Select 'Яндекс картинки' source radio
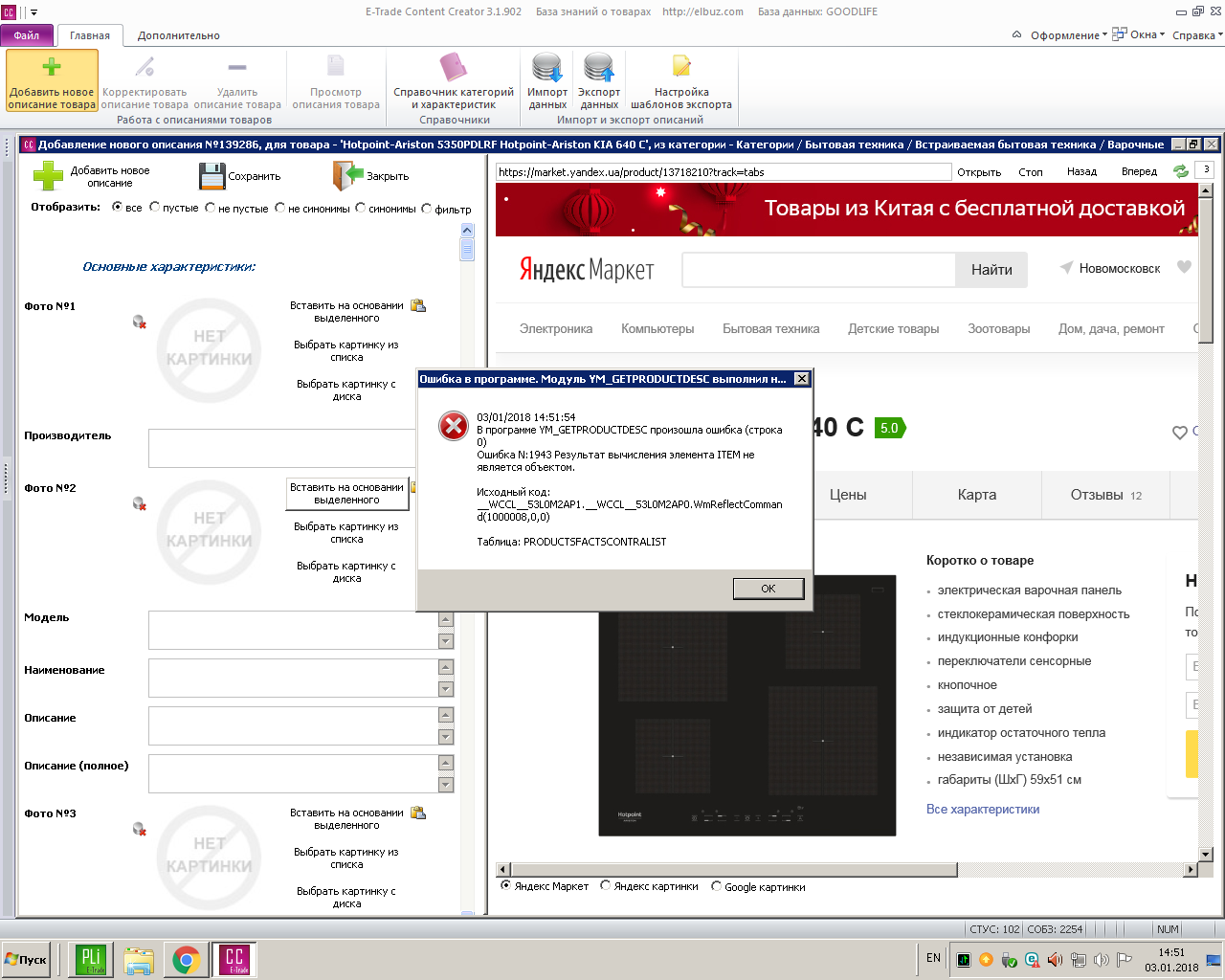This screenshot has height=980, width=1225. point(605,885)
